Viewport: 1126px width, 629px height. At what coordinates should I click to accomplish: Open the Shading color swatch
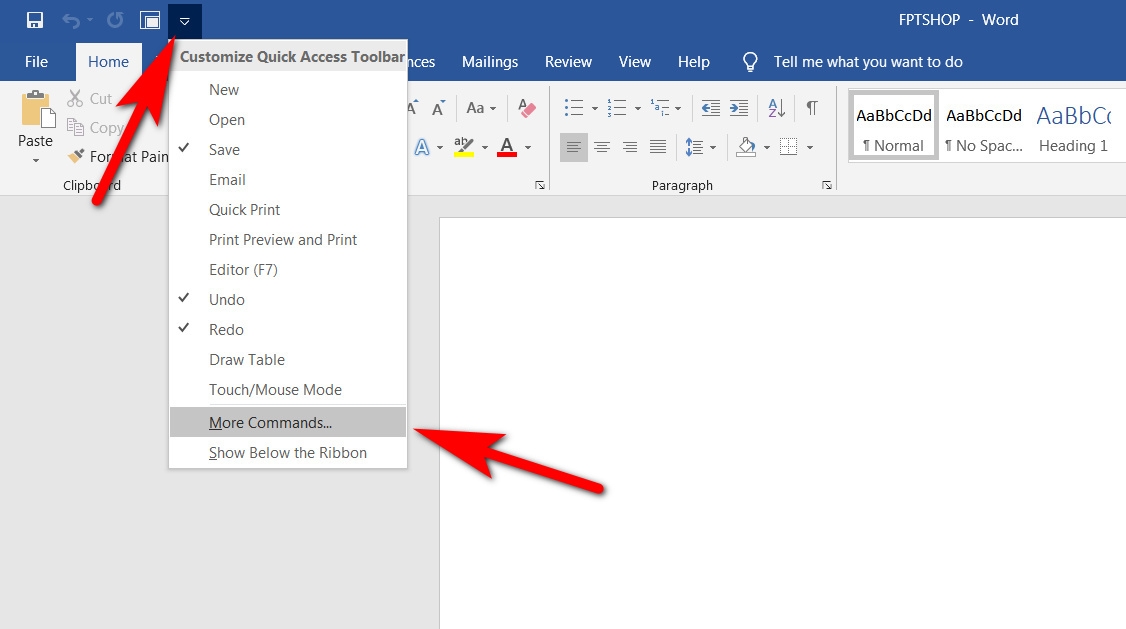tap(747, 146)
